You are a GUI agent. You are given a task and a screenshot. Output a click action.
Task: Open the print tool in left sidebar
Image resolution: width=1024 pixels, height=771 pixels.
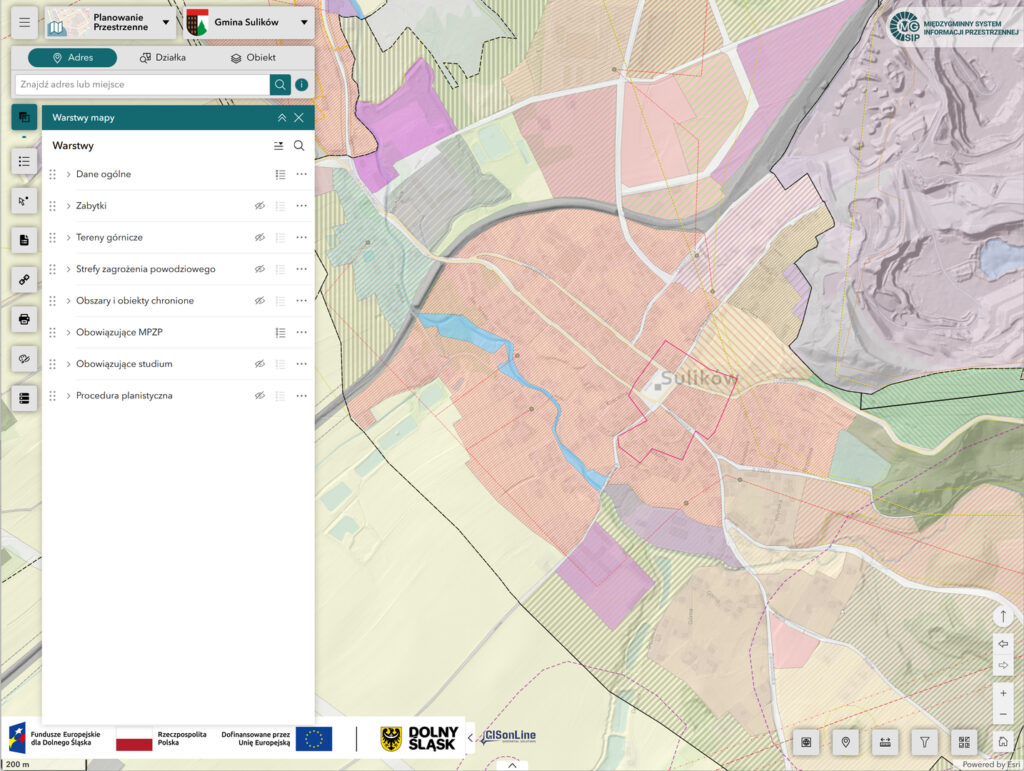pyautogui.click(x=25, y=319)
